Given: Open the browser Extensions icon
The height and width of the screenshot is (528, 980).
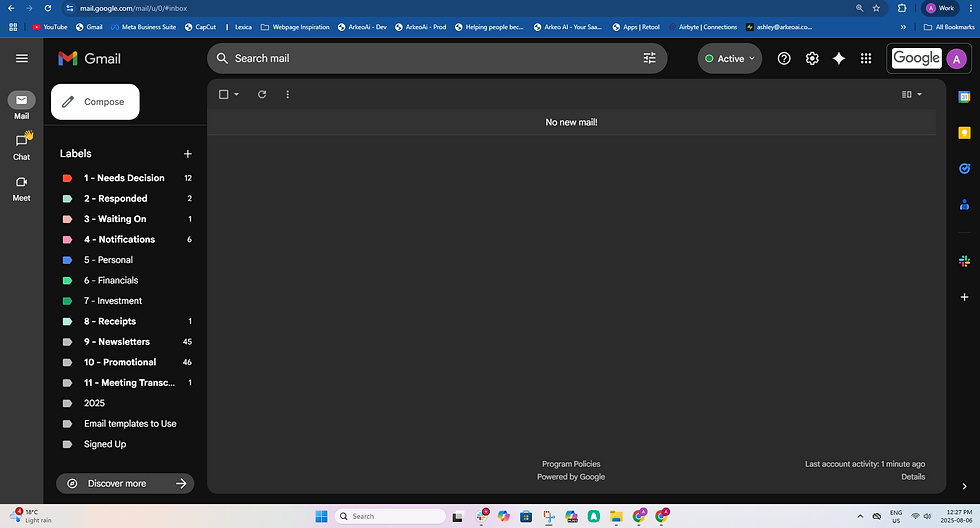Looking at the screenshot, I should 902,8.
